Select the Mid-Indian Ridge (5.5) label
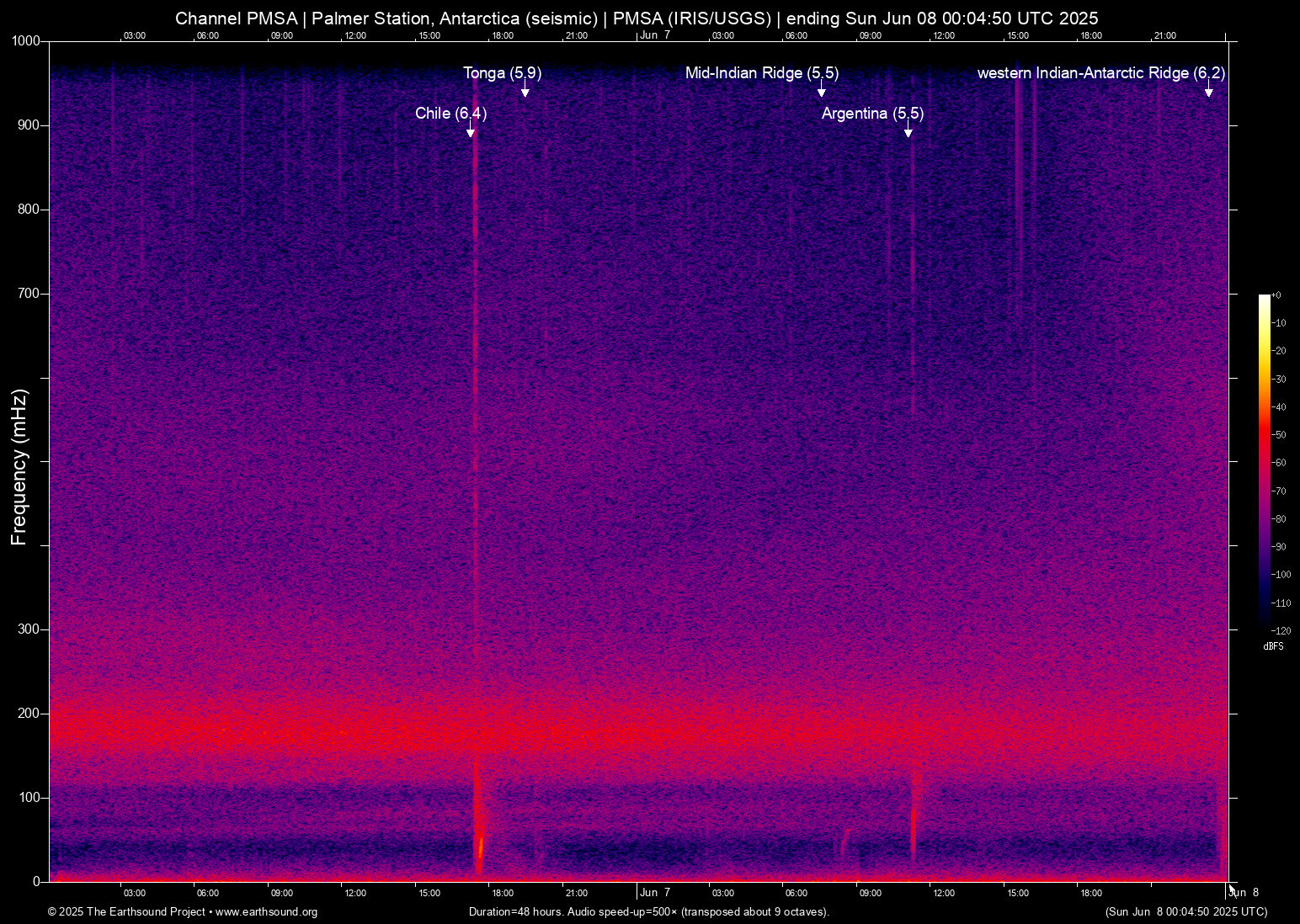The width and height of the screenshot is (1300, 924). [761, 73]
